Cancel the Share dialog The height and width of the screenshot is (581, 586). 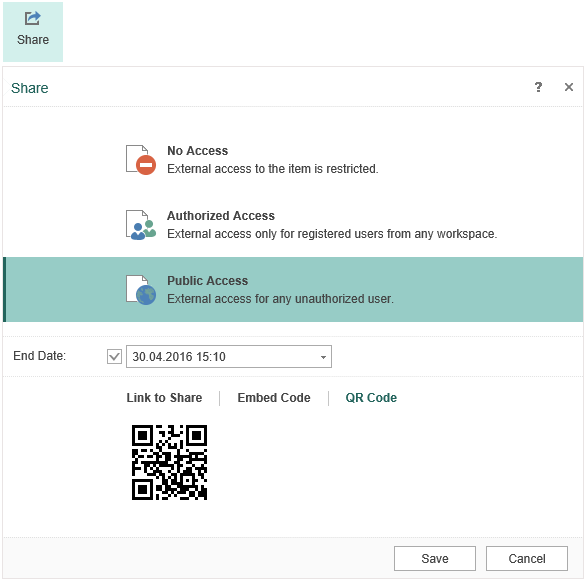(x=527, y=558)
